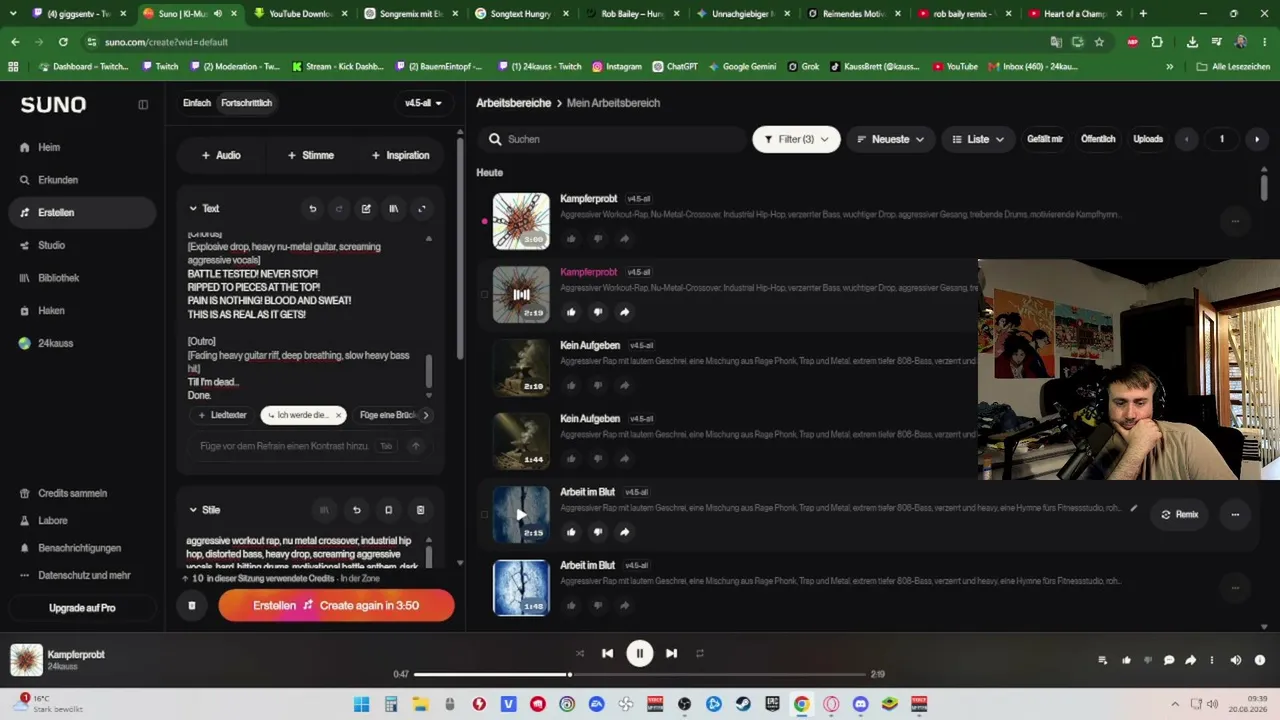Click the lyrics box vertical scrollbar thumb
The width and height of the screenshot is (1280, 720).
[x=429, y=373]
